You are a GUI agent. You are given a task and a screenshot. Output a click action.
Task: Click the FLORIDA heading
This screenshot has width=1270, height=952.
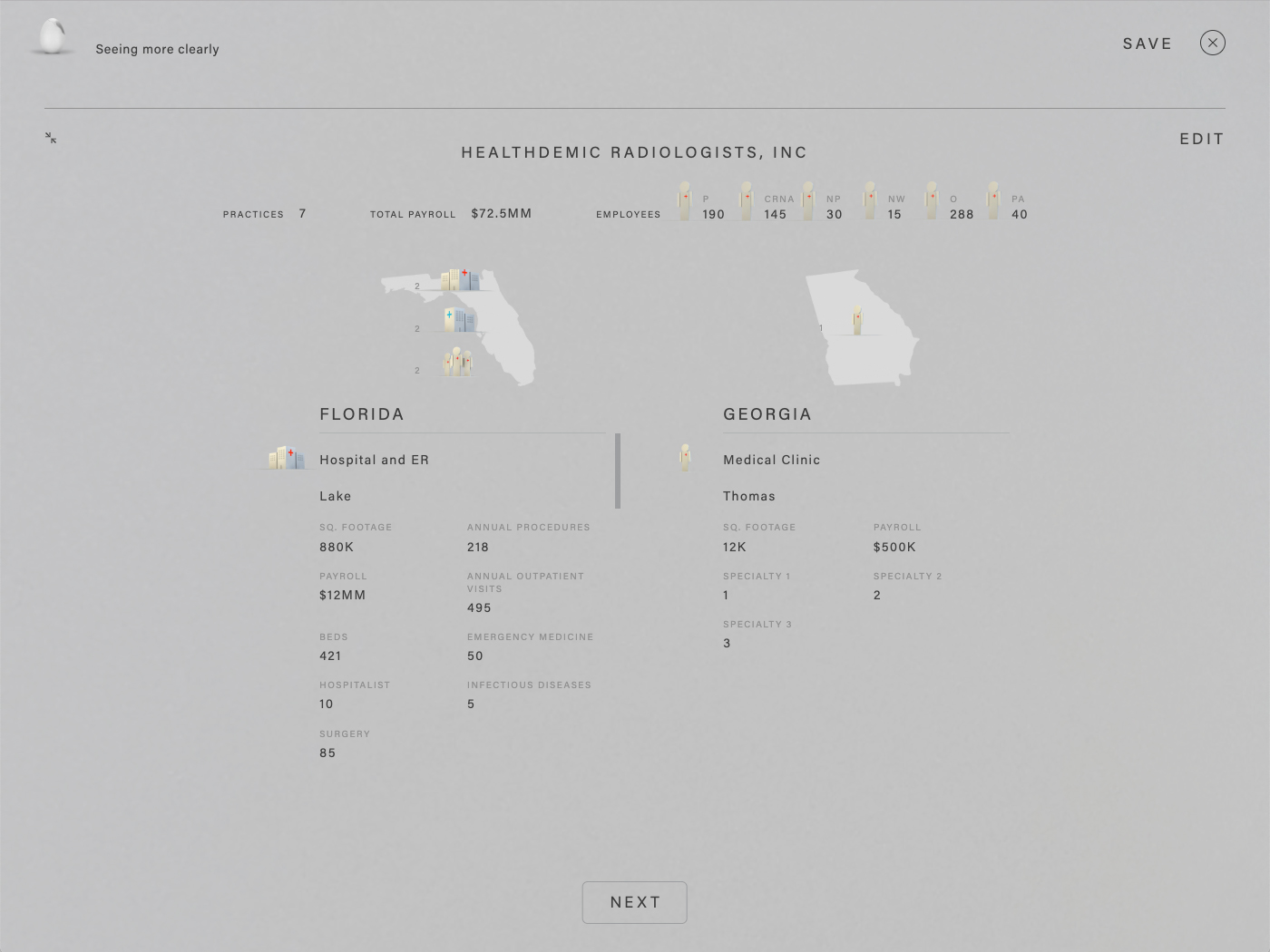point(362,414)
